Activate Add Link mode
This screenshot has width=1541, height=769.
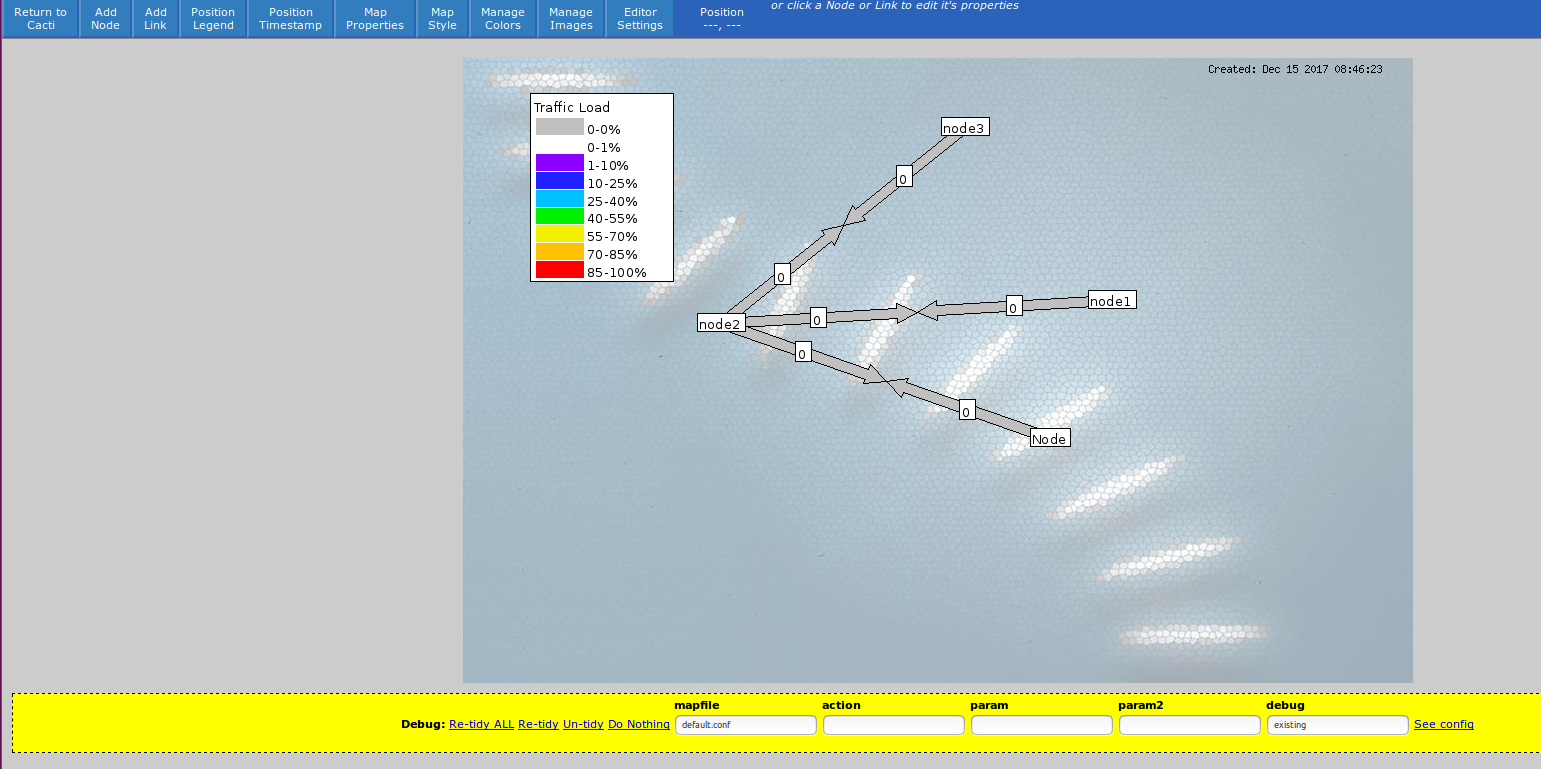point(154,19)
